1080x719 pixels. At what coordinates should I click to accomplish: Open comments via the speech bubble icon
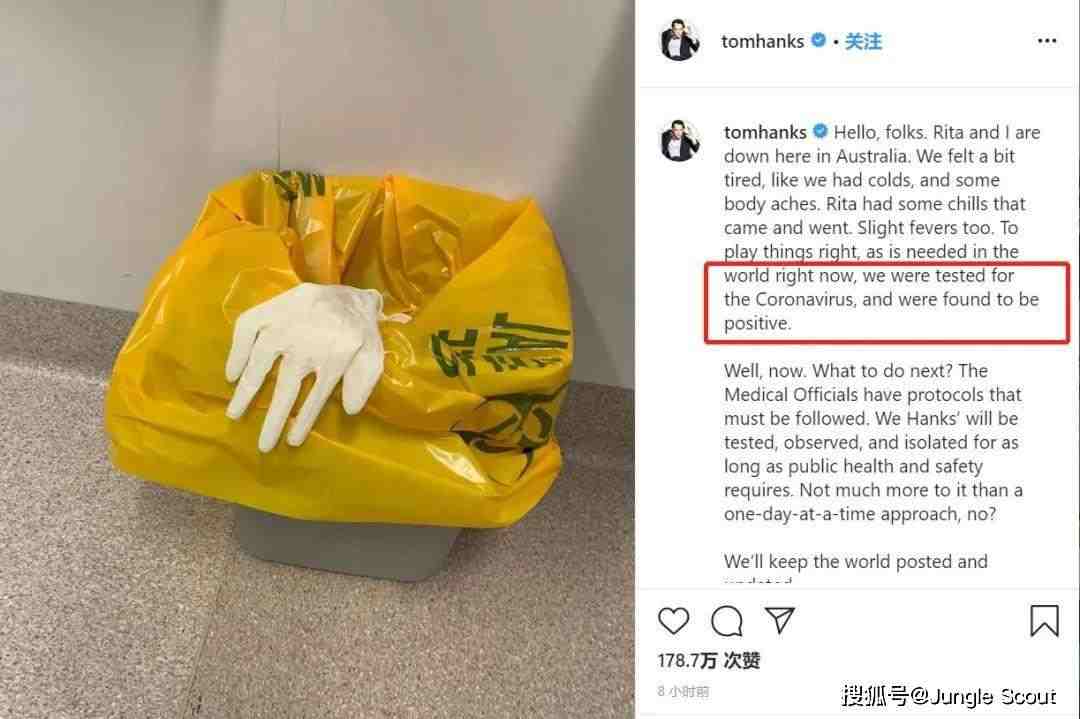tap(726, 621)
